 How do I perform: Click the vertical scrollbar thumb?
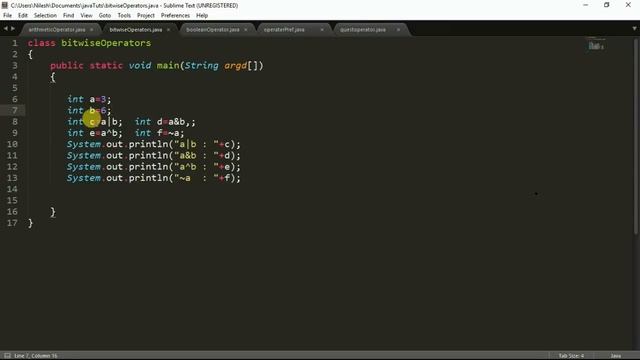636,137
